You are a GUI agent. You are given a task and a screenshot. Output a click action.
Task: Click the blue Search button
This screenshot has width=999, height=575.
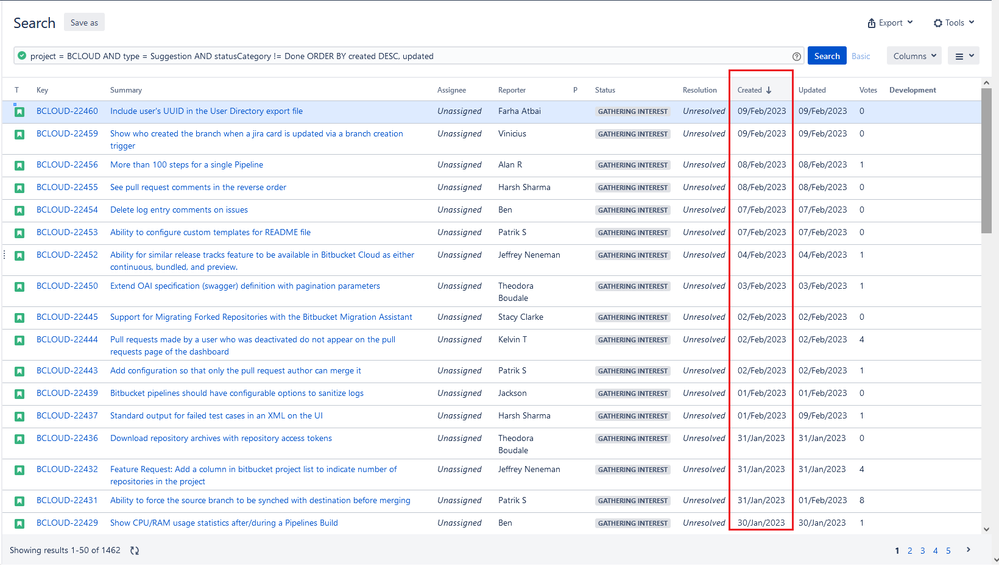point(826,56)
